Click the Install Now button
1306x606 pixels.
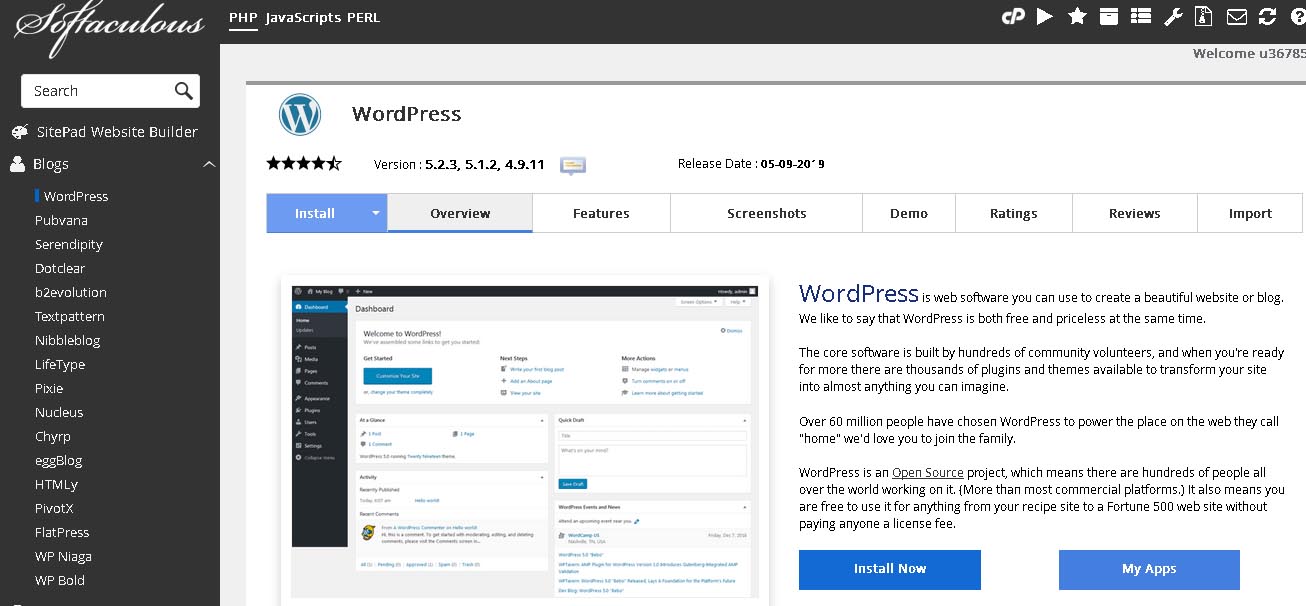pos(890,569)
